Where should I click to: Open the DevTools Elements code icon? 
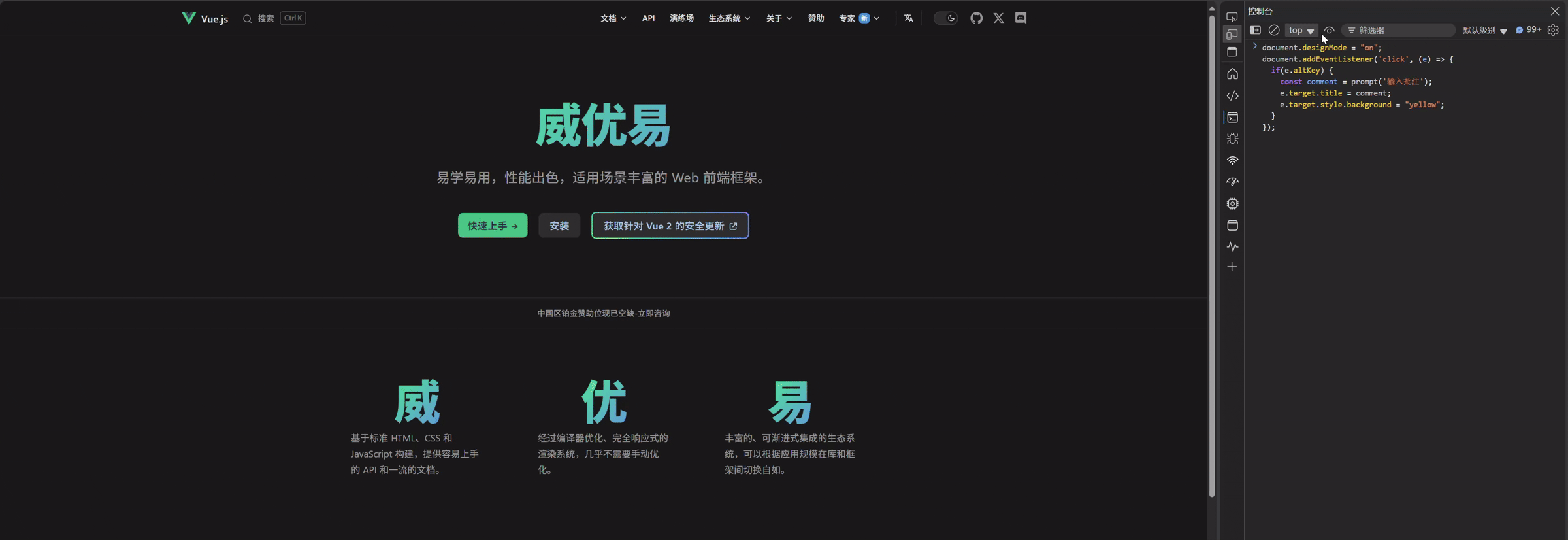click(x=1232, y=95)
